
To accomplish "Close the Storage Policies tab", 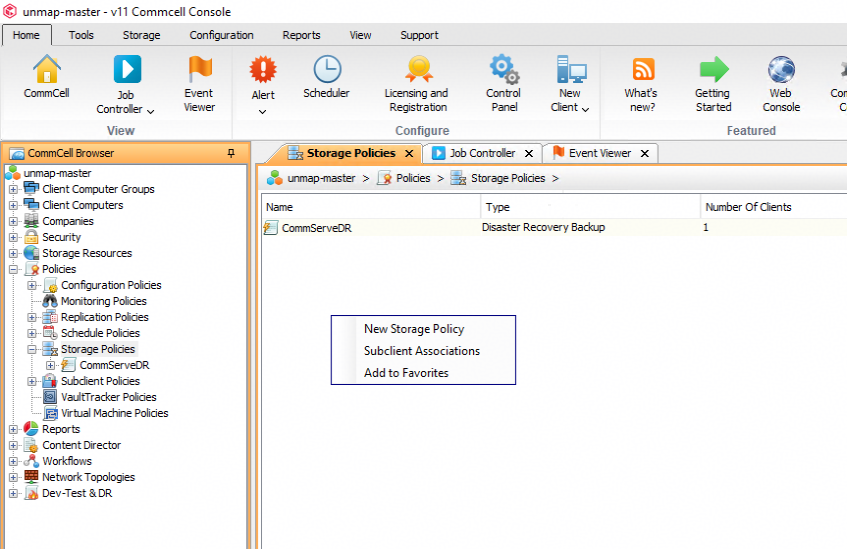I will pos(409,154).
